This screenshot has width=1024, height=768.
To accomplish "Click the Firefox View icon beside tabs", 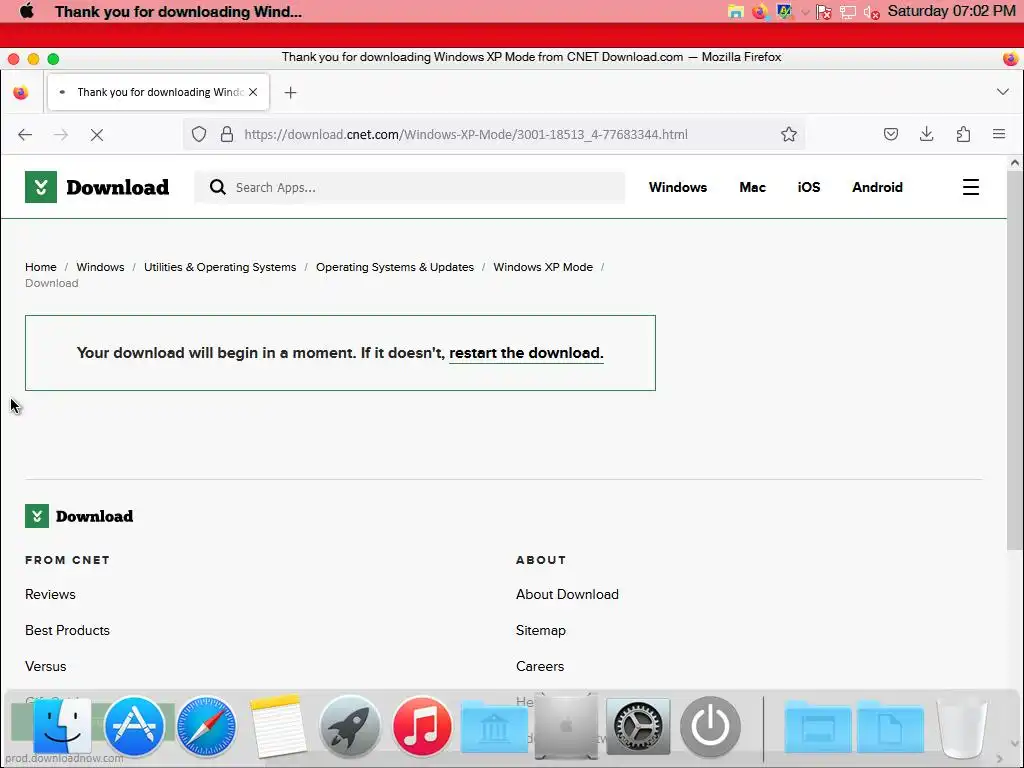I will (21, 92).
